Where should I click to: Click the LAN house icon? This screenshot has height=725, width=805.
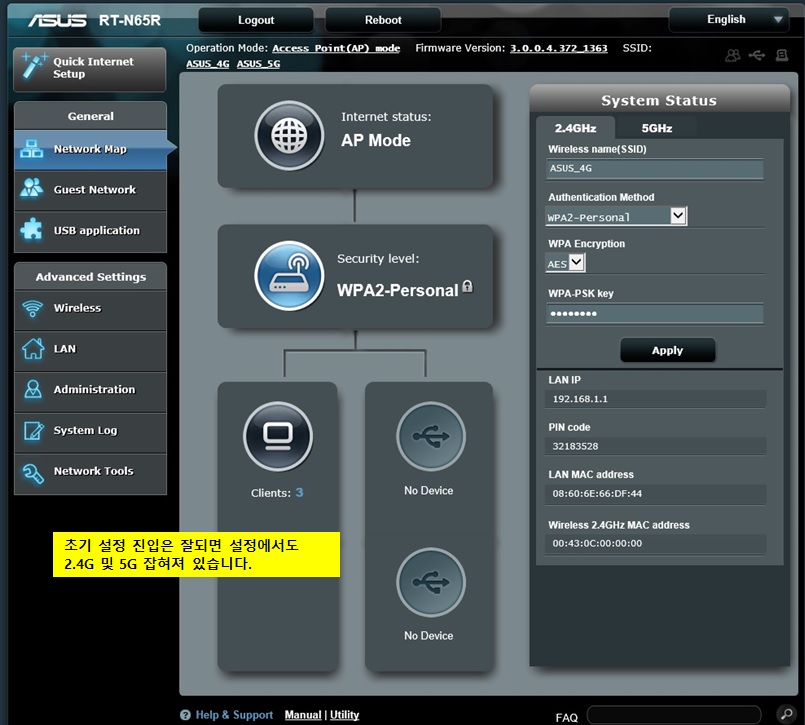click(33, 349)
